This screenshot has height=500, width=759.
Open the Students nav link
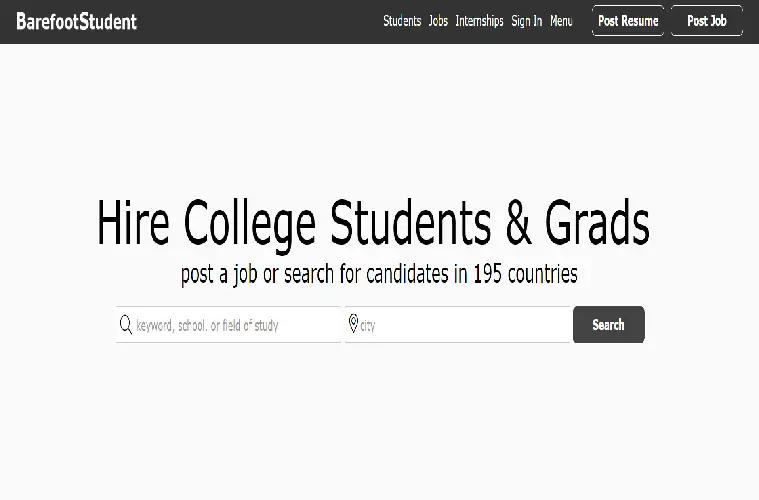point(402,21)
